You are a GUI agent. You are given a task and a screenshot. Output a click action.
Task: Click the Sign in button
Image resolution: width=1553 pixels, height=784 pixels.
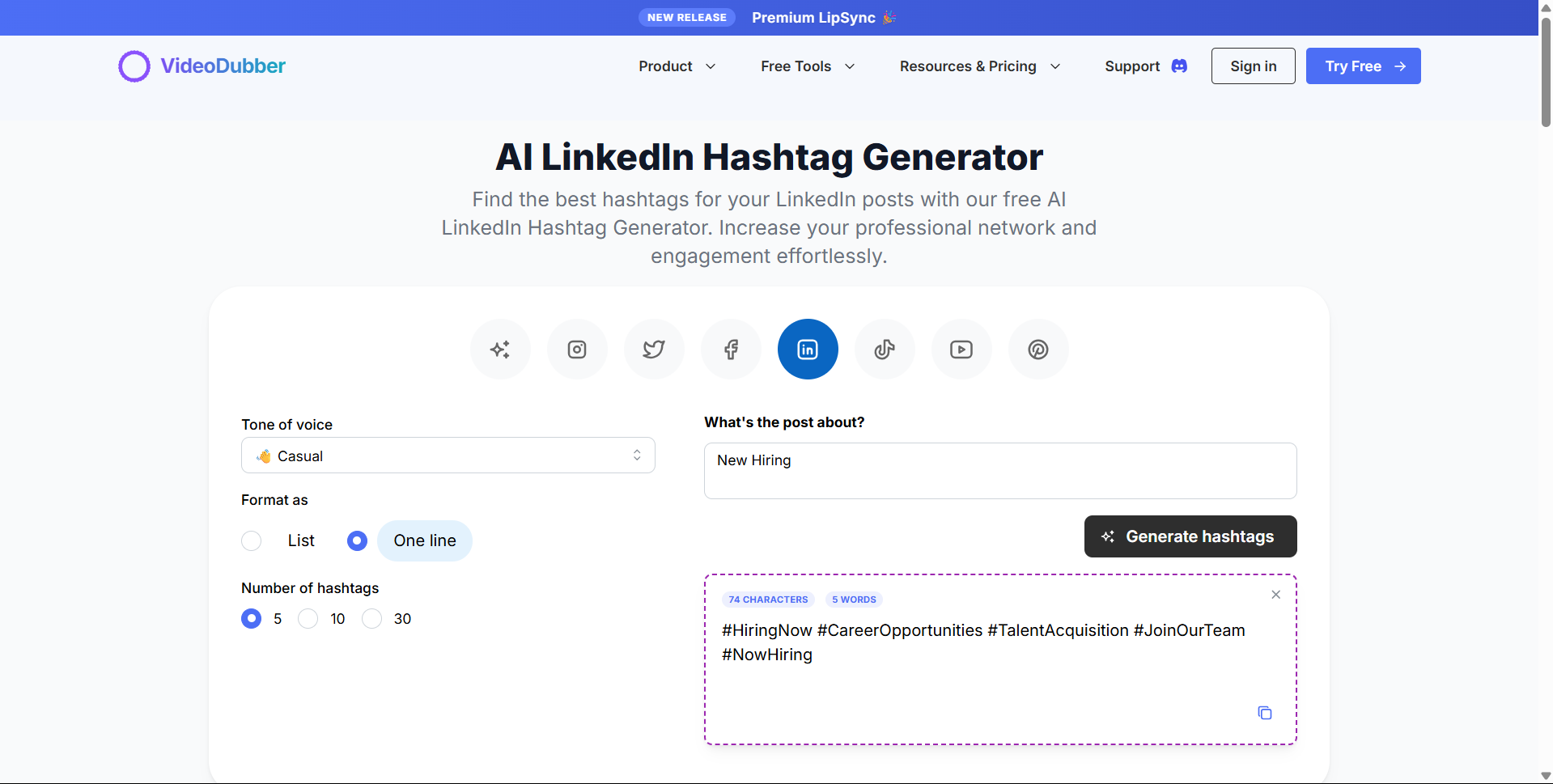(1254, 66)
